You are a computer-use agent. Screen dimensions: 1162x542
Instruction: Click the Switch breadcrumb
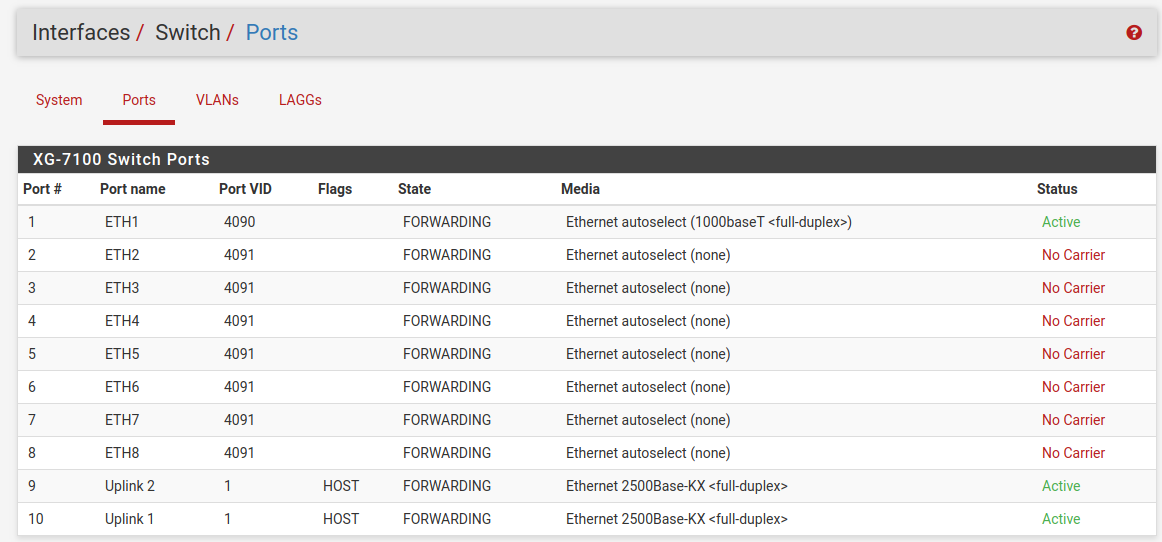pos(187,32)
